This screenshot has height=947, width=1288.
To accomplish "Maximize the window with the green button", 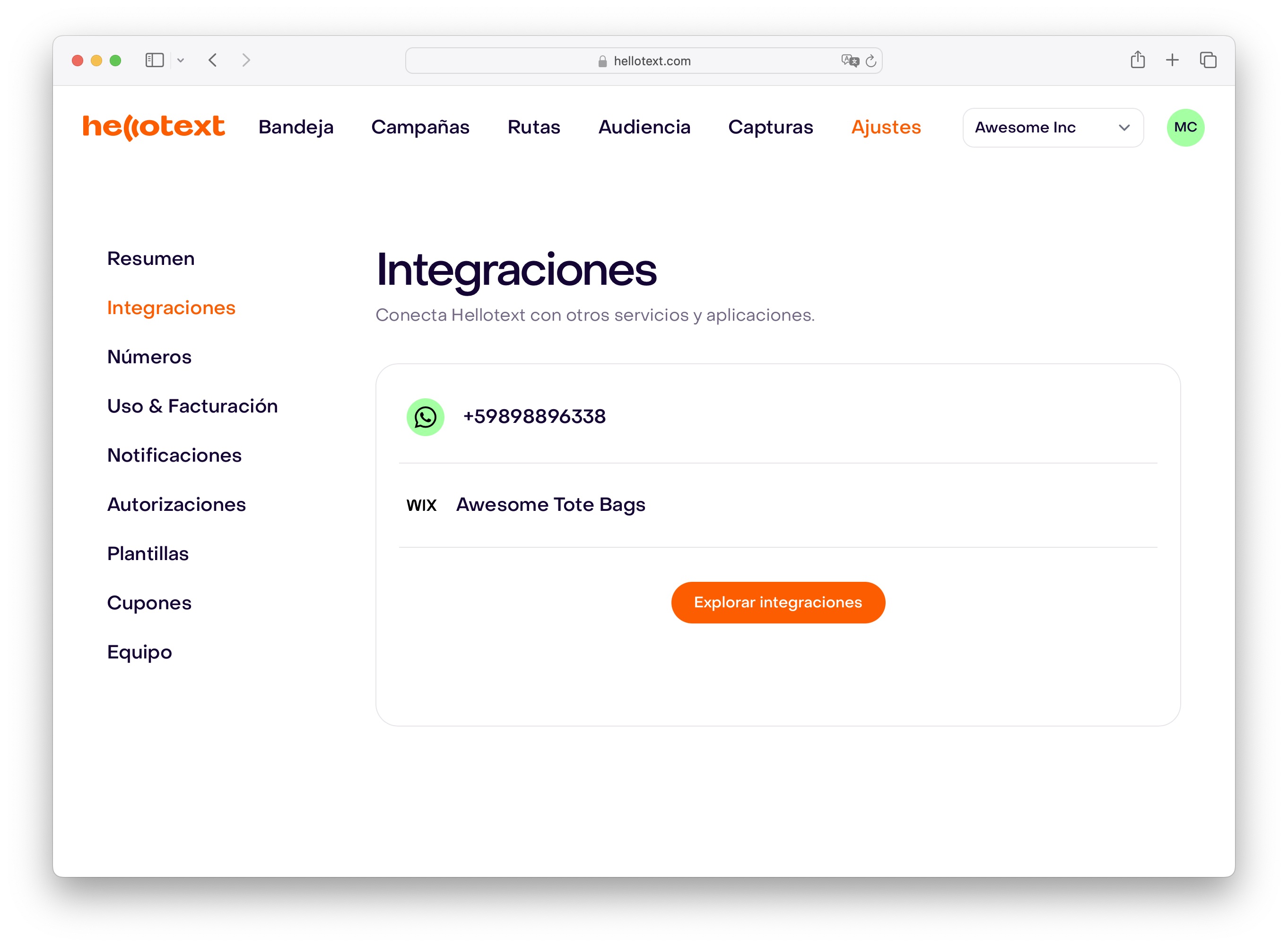I will [x=115, y=60].
